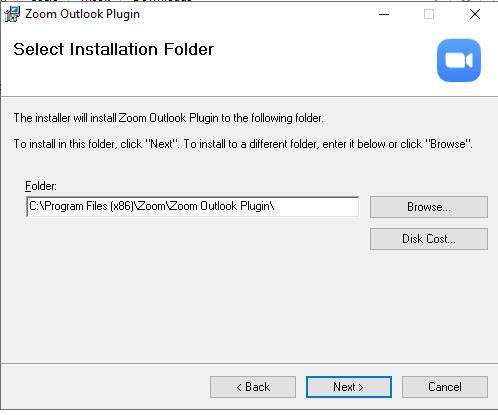
Task: Click the To install in this folder instruction text
Action: (243, 144)
